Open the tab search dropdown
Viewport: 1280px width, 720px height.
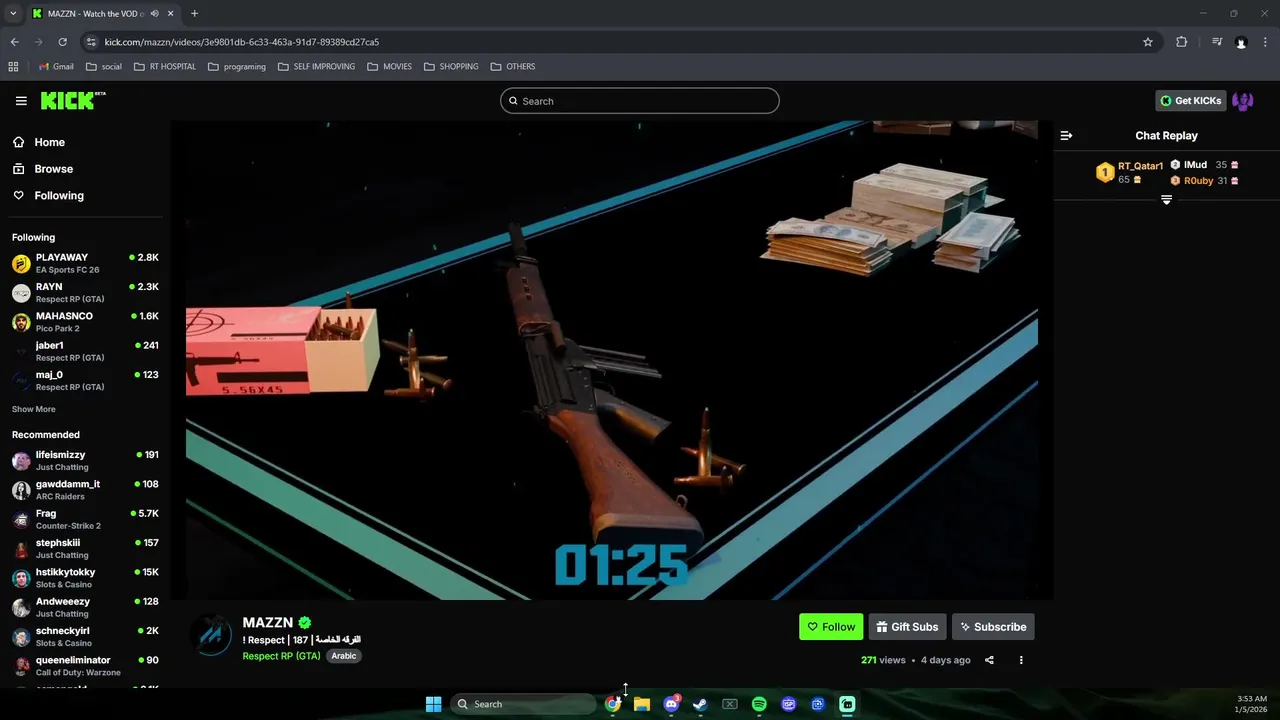[x=13, y=13]
